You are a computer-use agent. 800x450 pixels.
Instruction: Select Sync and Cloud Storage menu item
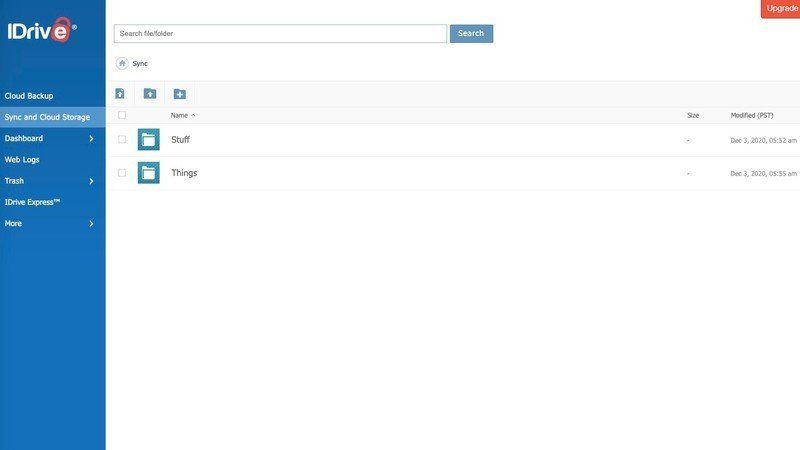53,117
